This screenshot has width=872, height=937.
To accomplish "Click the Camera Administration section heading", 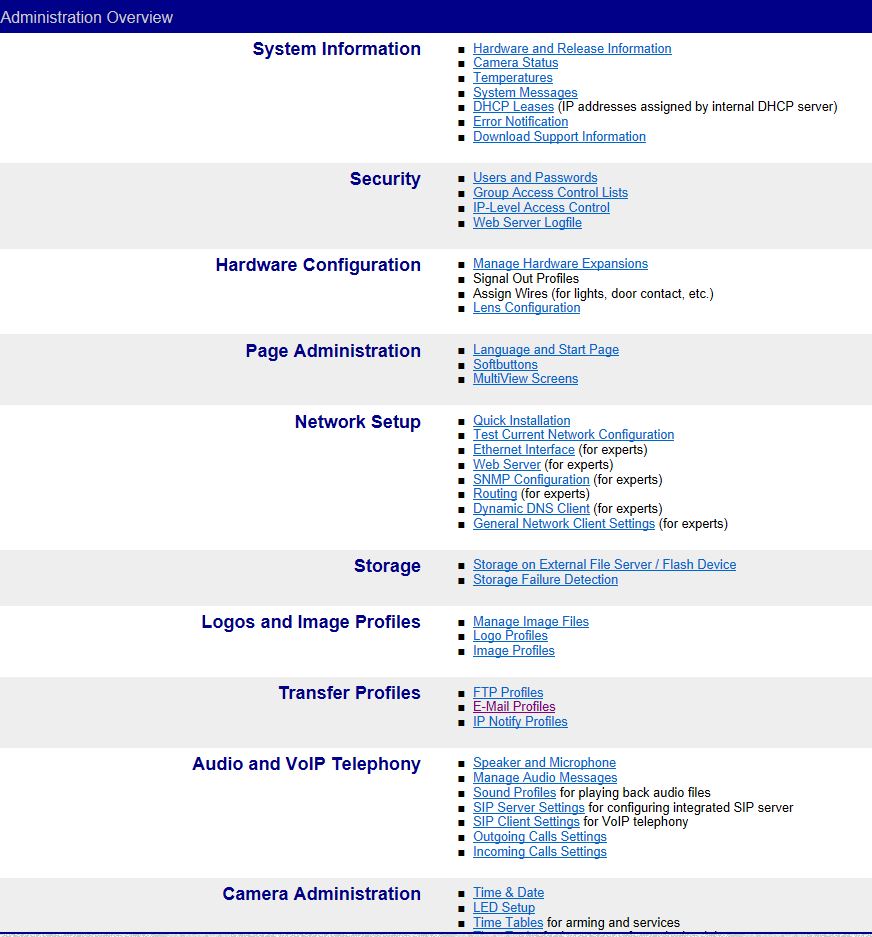I will pyautogui.click(x=322, y=894).
